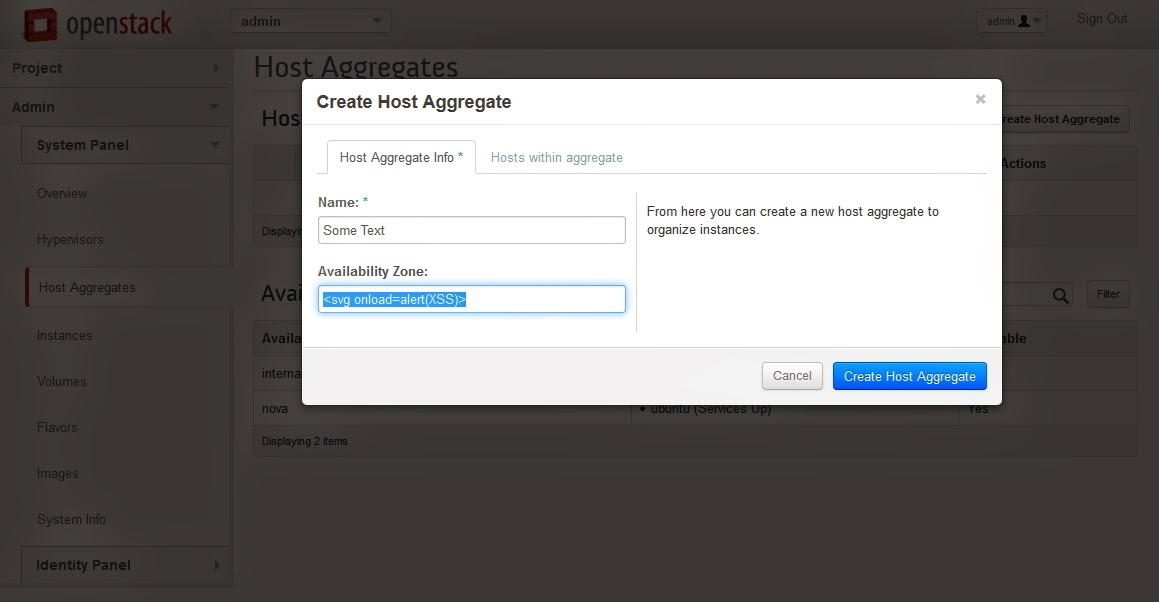
Task: Expand the Identity Panel
Action: click(x=126, y=565)
